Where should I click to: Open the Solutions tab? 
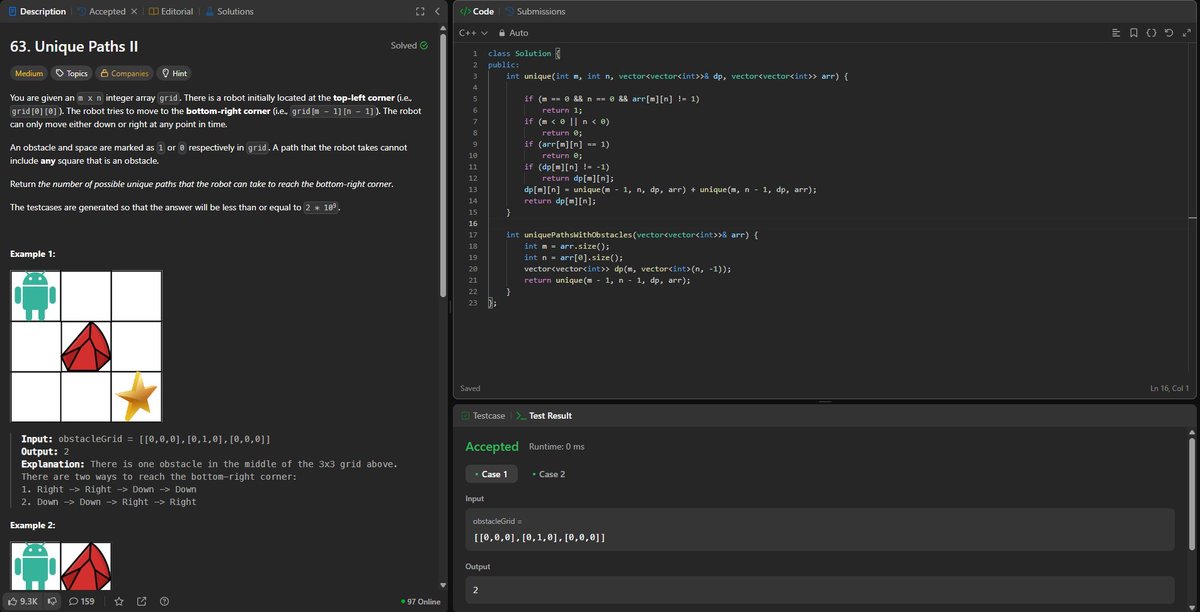coord(228,11)
